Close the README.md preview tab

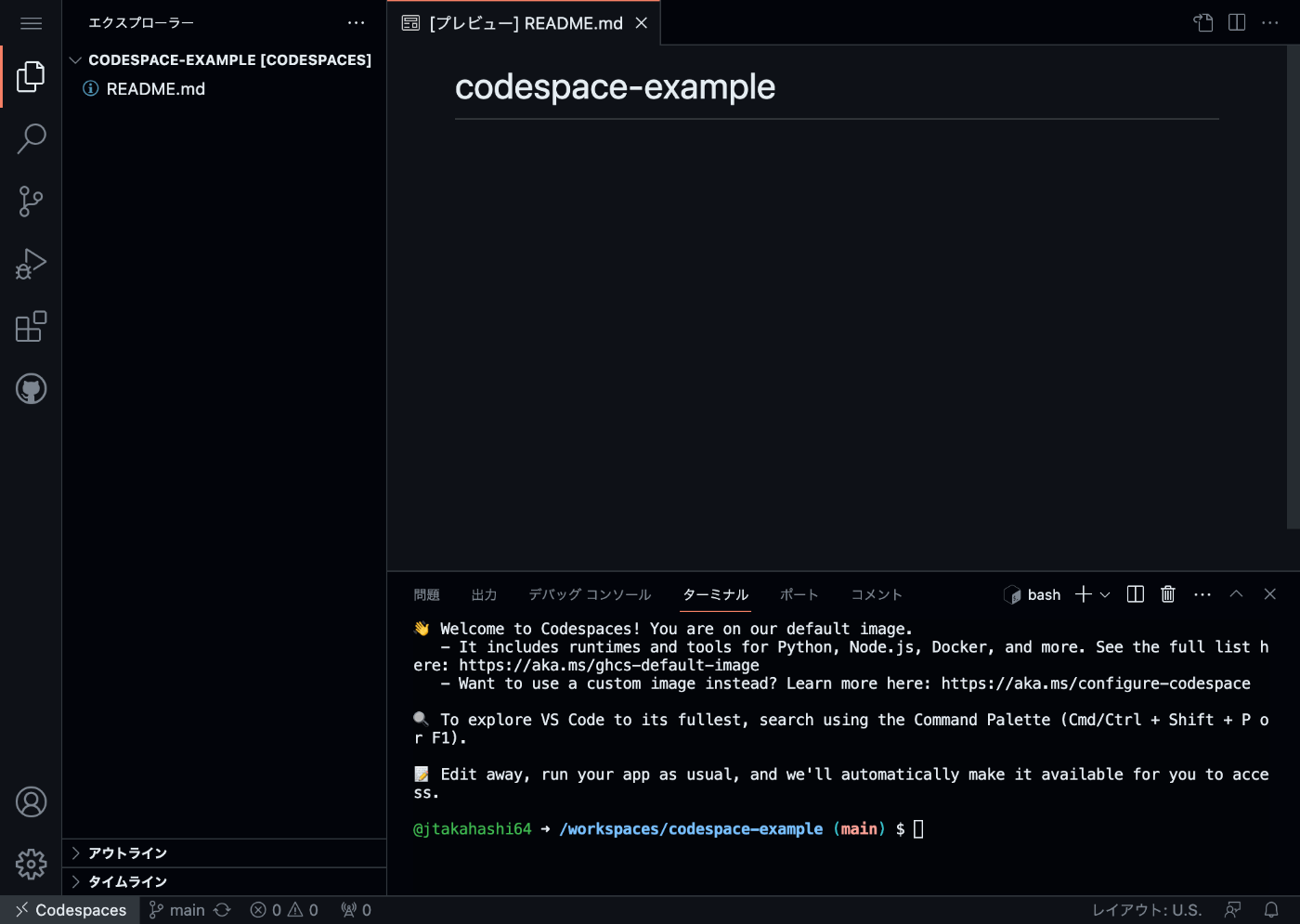tap(641, 23)
